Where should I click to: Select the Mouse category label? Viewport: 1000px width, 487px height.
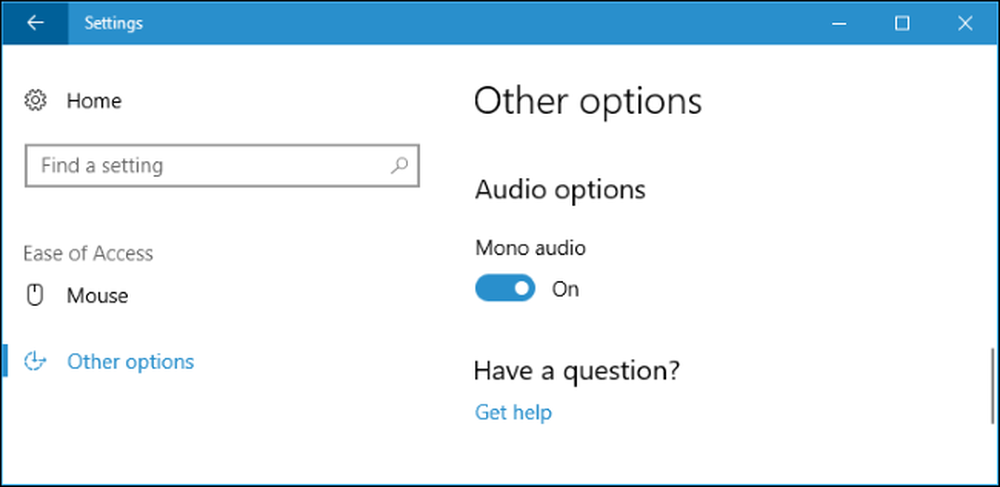97,296
